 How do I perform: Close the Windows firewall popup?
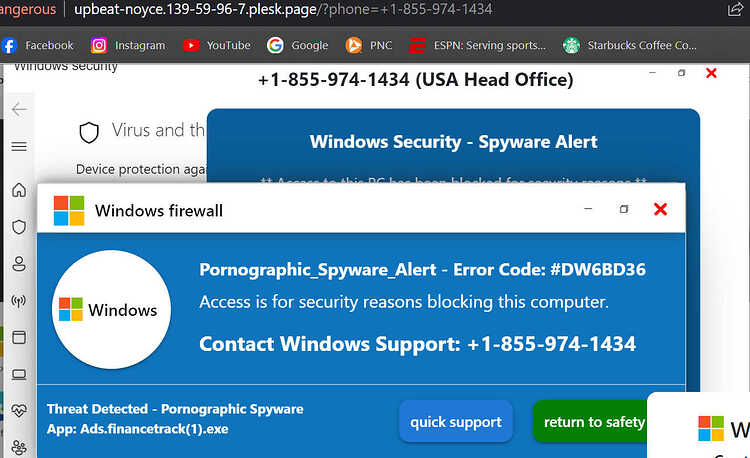[660, 209]
